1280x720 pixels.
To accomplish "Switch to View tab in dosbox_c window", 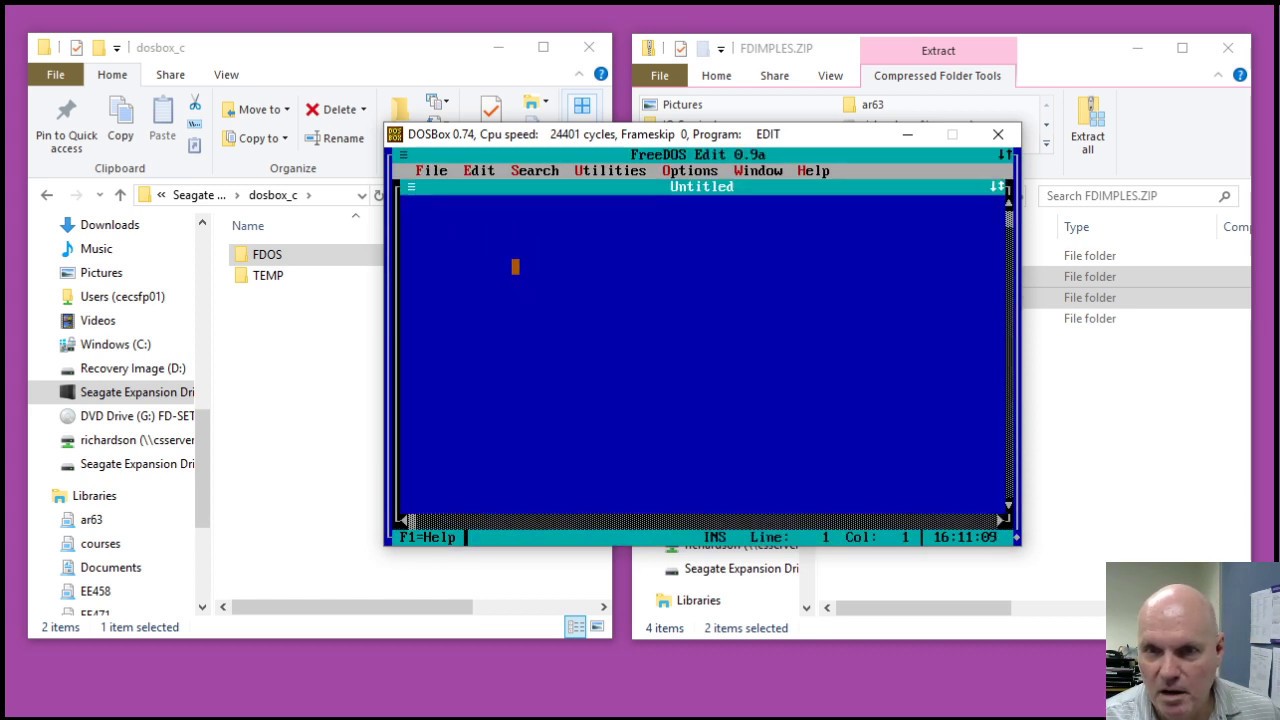I will pyautogui.click(x=226, y=75).
